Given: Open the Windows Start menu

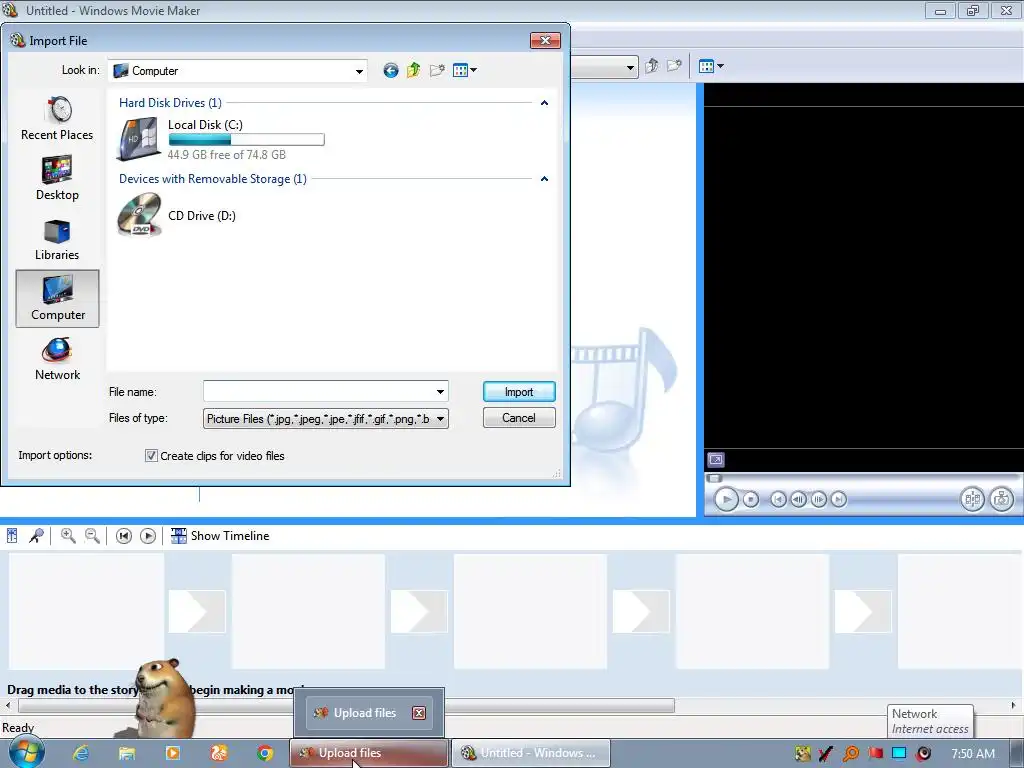Looking at the screenshot, I should (x=26, y=752).
